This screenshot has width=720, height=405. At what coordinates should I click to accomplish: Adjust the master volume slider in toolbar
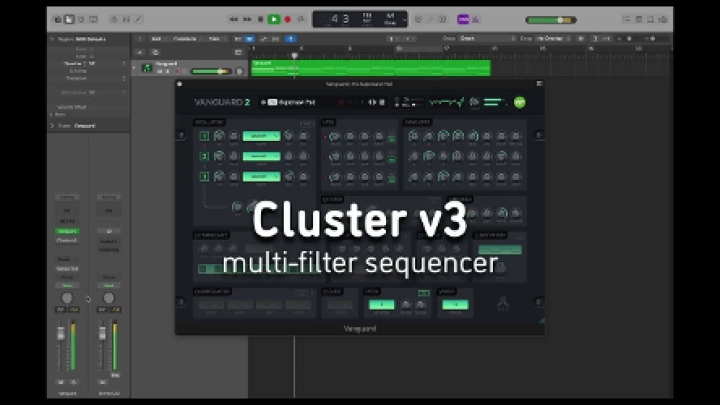551,20
